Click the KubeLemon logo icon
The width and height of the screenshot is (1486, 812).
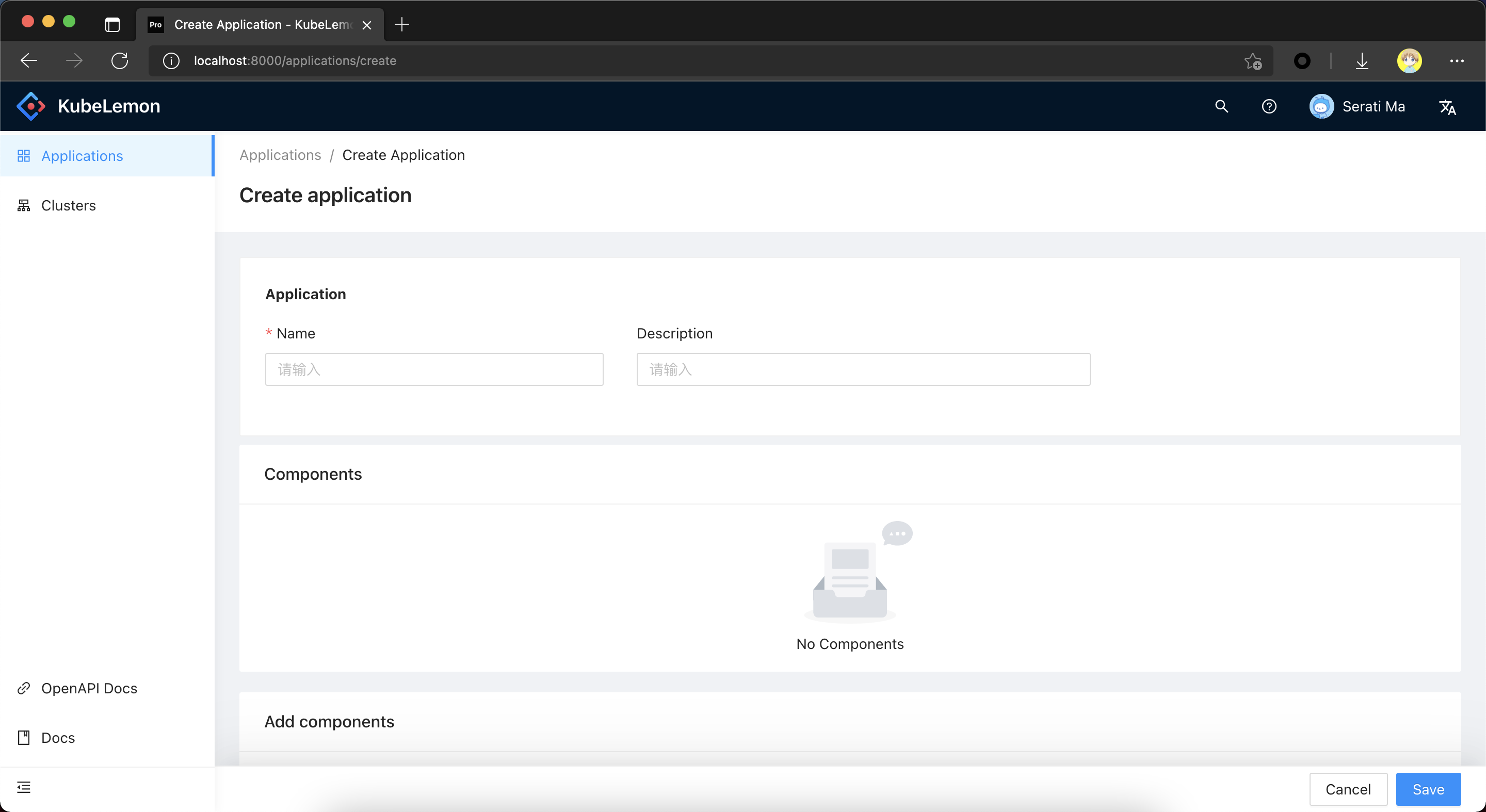pos(31,107)
